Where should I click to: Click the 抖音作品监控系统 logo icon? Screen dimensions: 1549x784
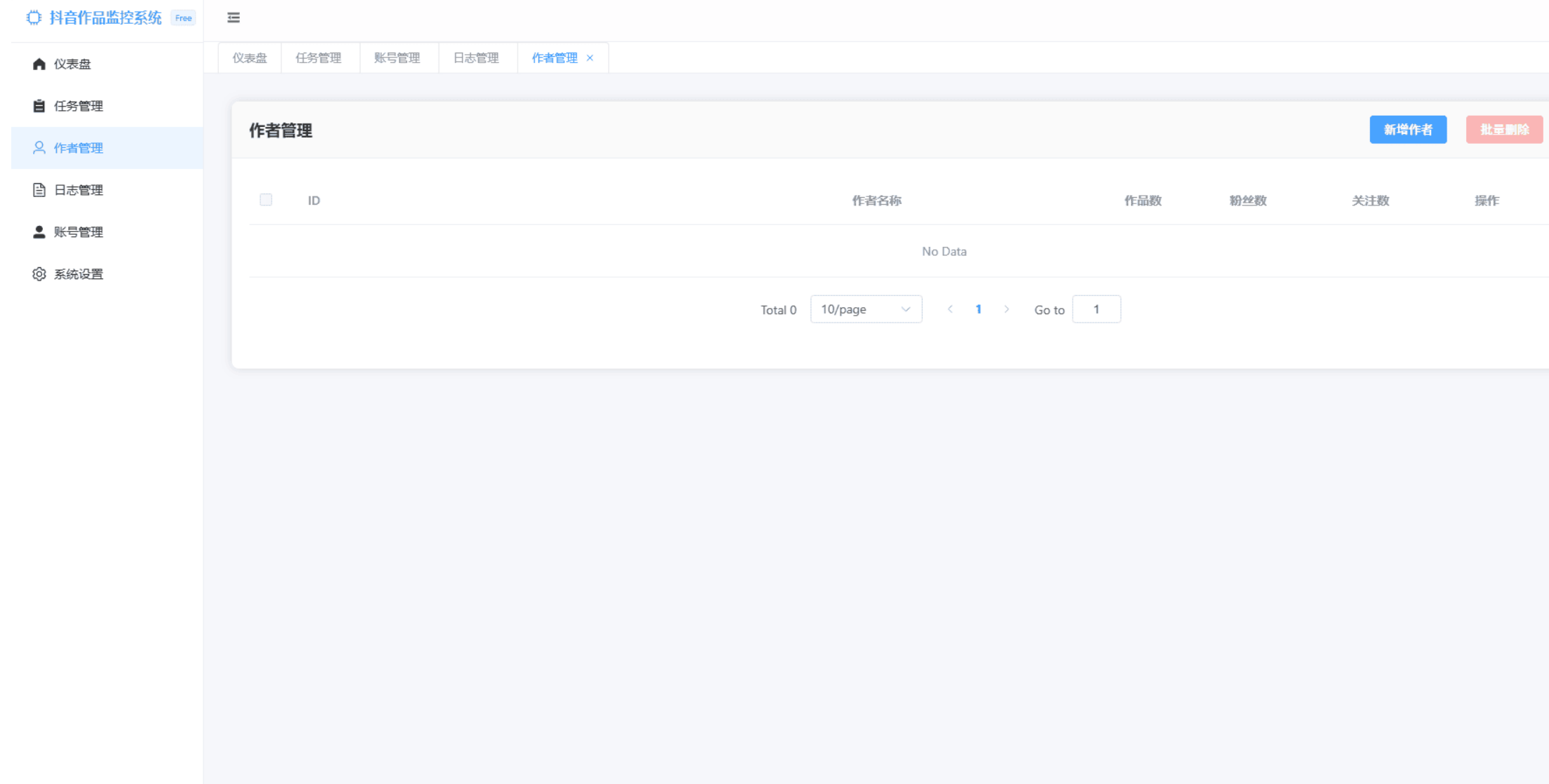click(34, 18)
